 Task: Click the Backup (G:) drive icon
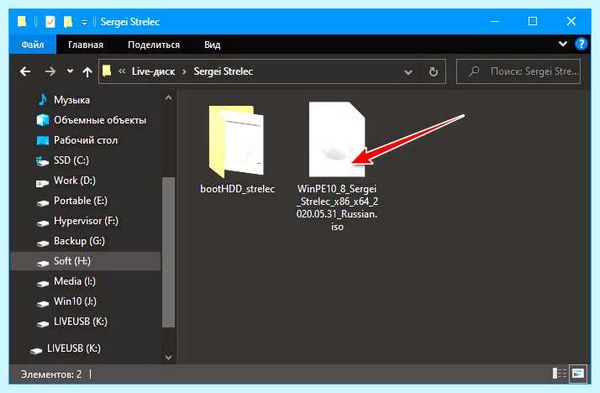pyautogui.click(x=42, y=243)
